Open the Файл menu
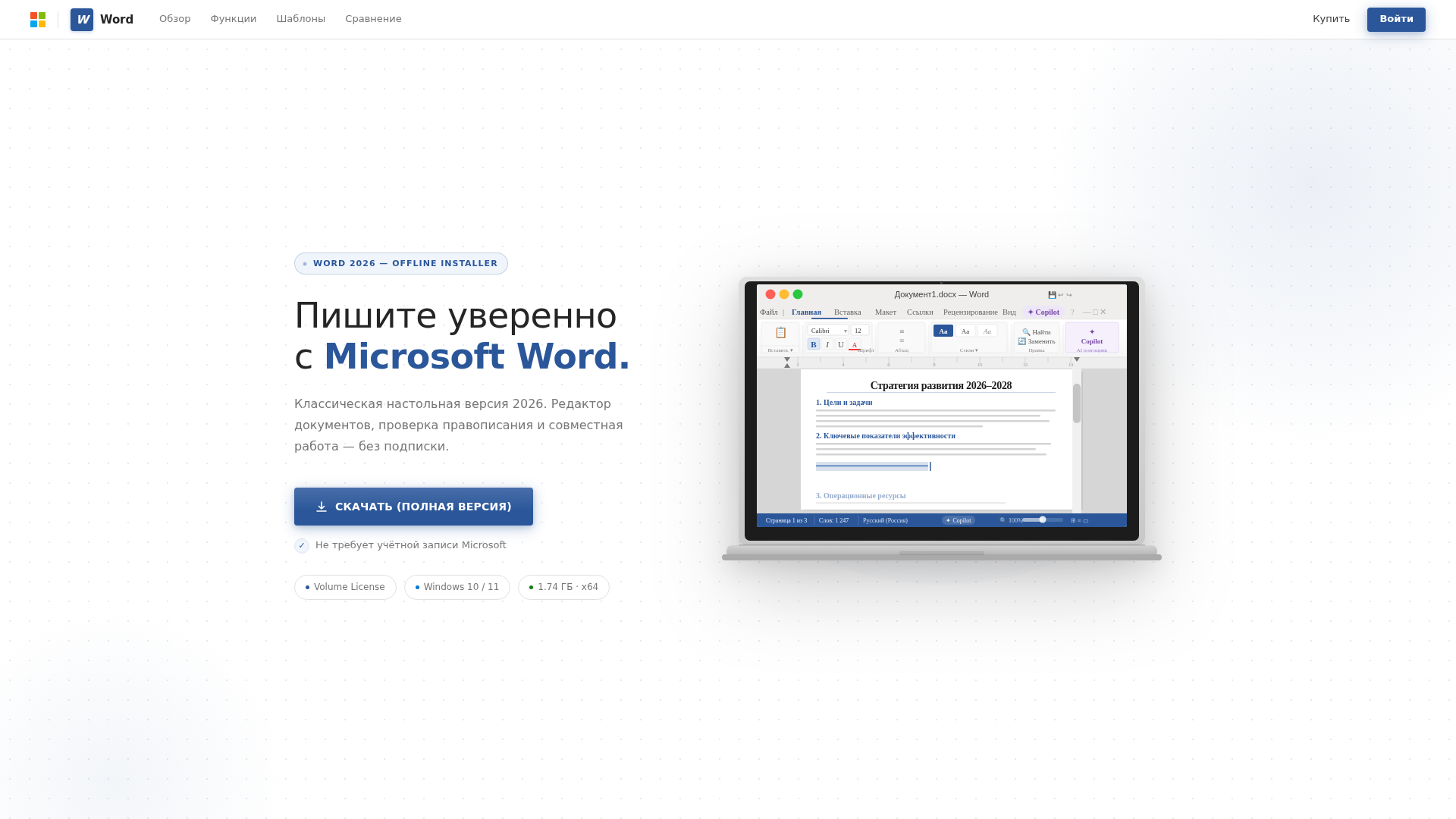This screenshot has width=1456, height=819. click(769, 312)
